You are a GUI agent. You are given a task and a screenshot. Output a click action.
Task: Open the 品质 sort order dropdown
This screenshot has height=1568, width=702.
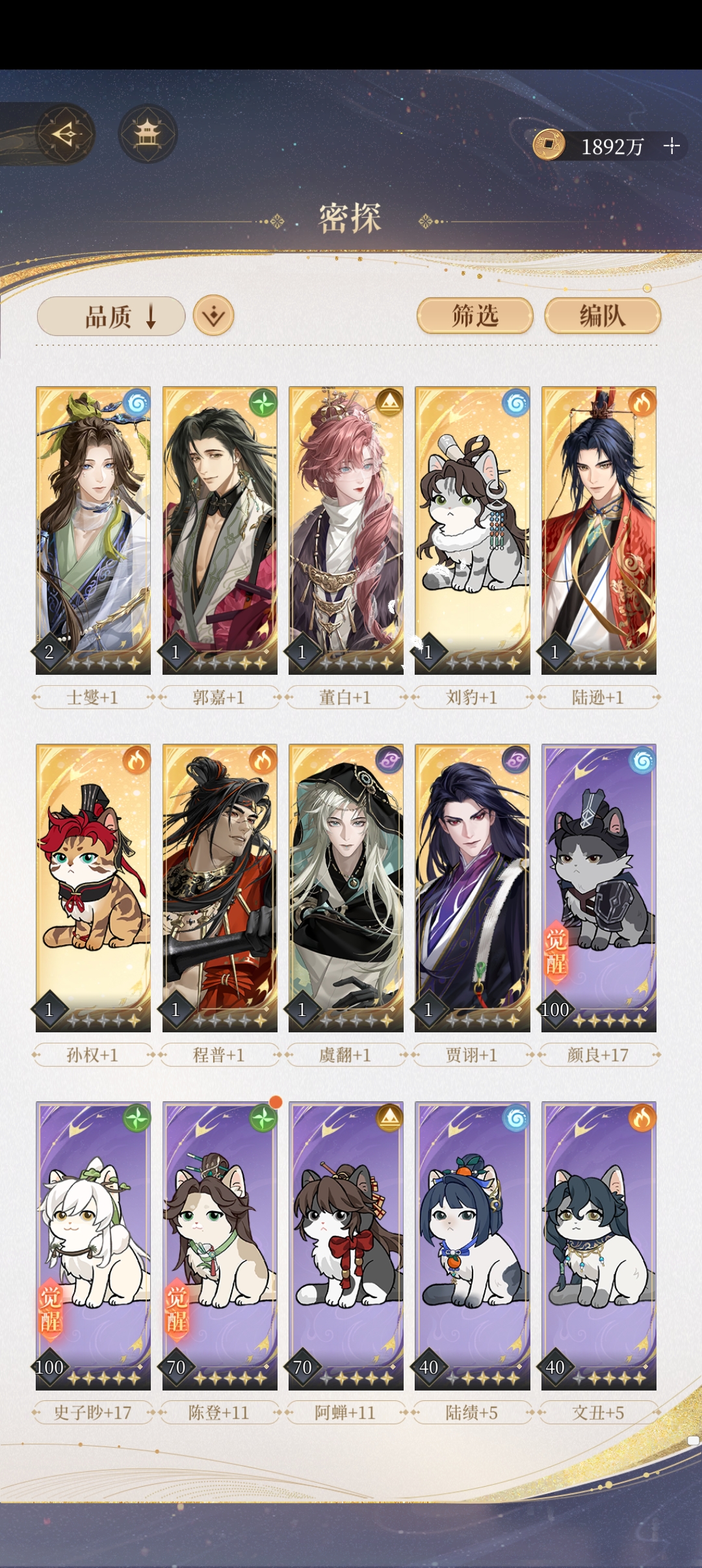click(111, 317)
